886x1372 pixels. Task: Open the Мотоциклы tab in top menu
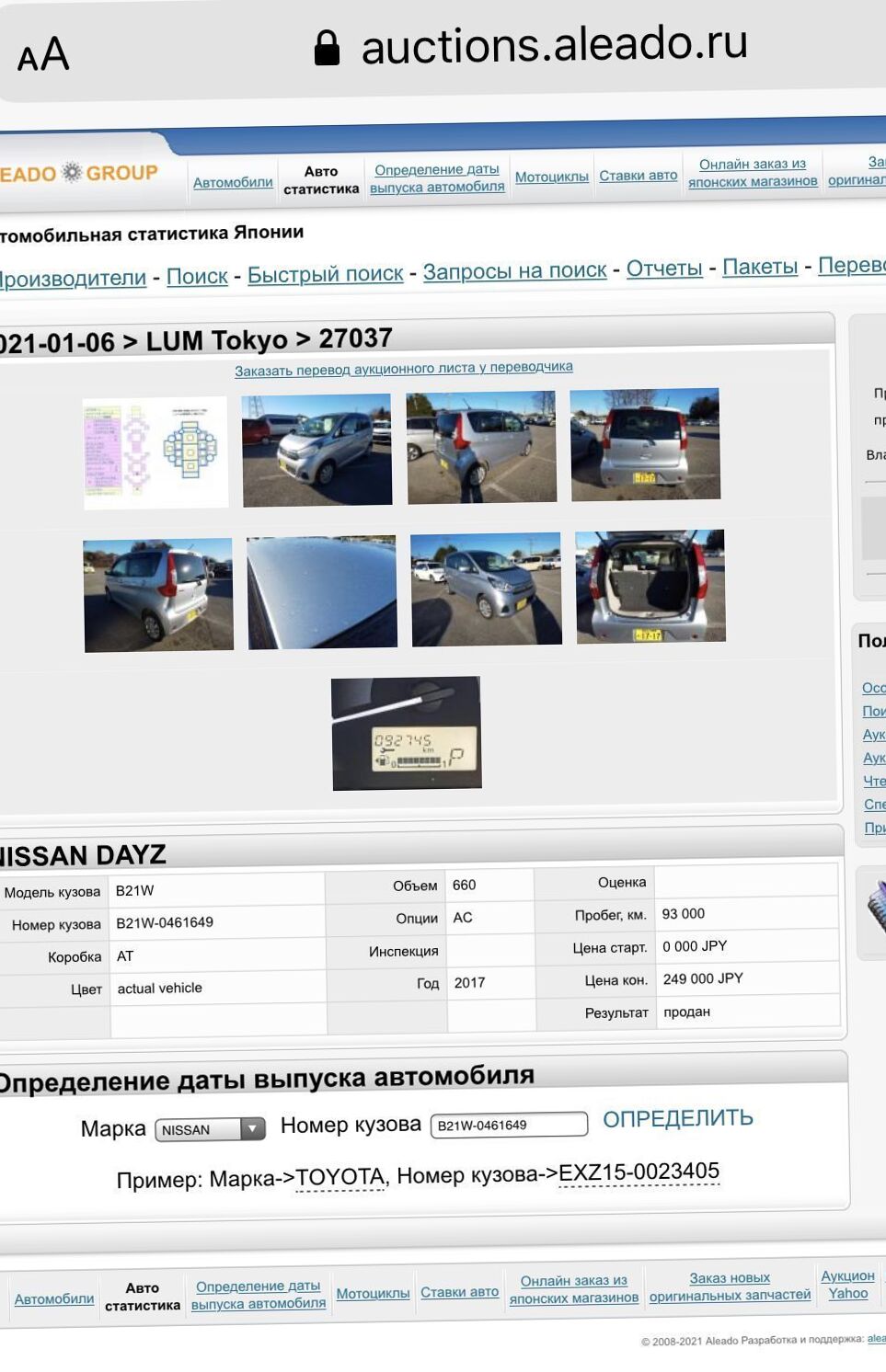click(551, 177)
